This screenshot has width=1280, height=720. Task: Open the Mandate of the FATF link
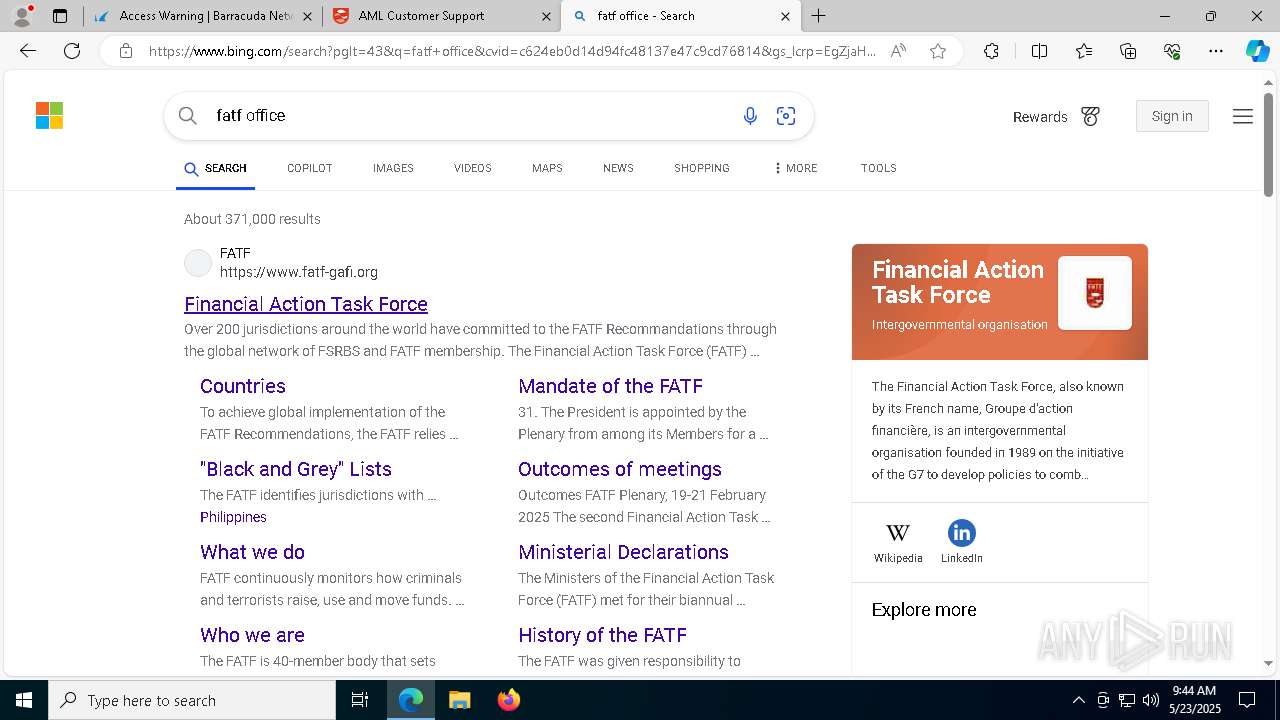coord(610,386)
